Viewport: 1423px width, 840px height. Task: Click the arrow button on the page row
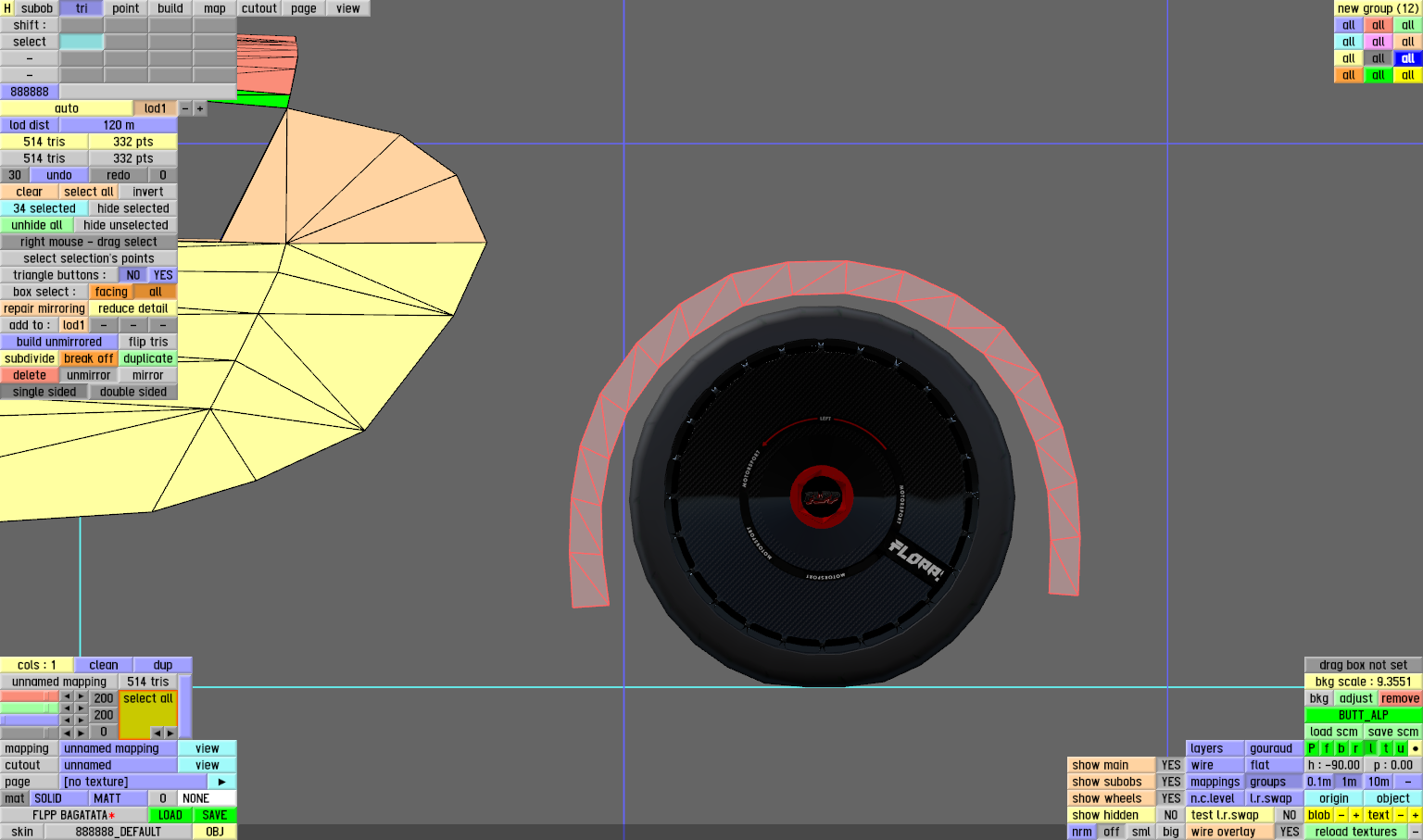pos(222,782)
